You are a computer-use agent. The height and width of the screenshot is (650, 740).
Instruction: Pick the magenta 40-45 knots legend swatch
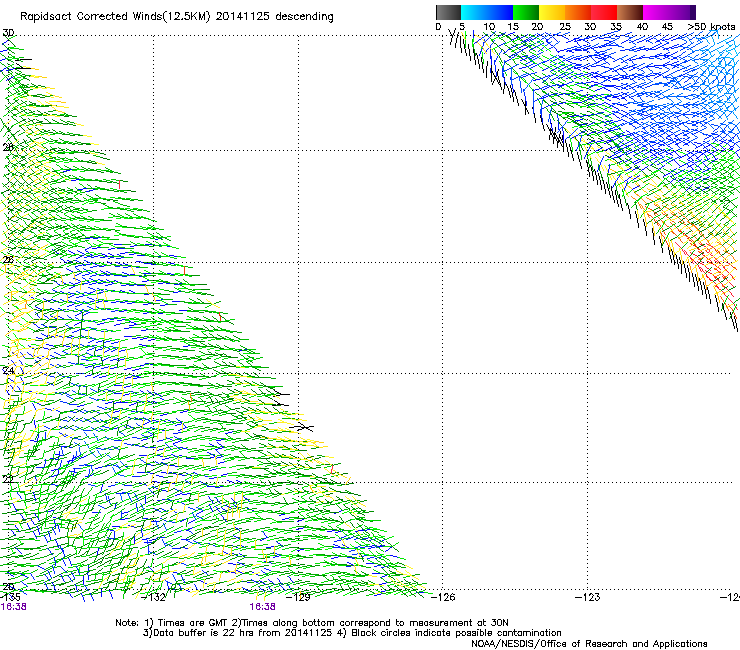[656, 12]
